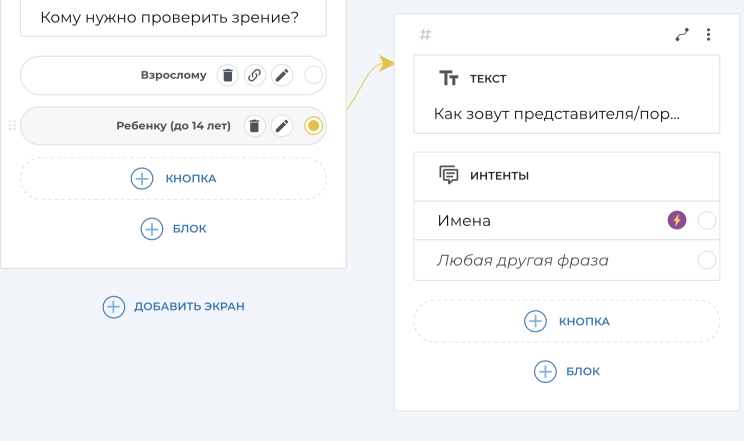The height and width of the screenshot is (441, 744).
Task: Click the ИНТЕНТЫ block header
Action: (x=567, y=176)
